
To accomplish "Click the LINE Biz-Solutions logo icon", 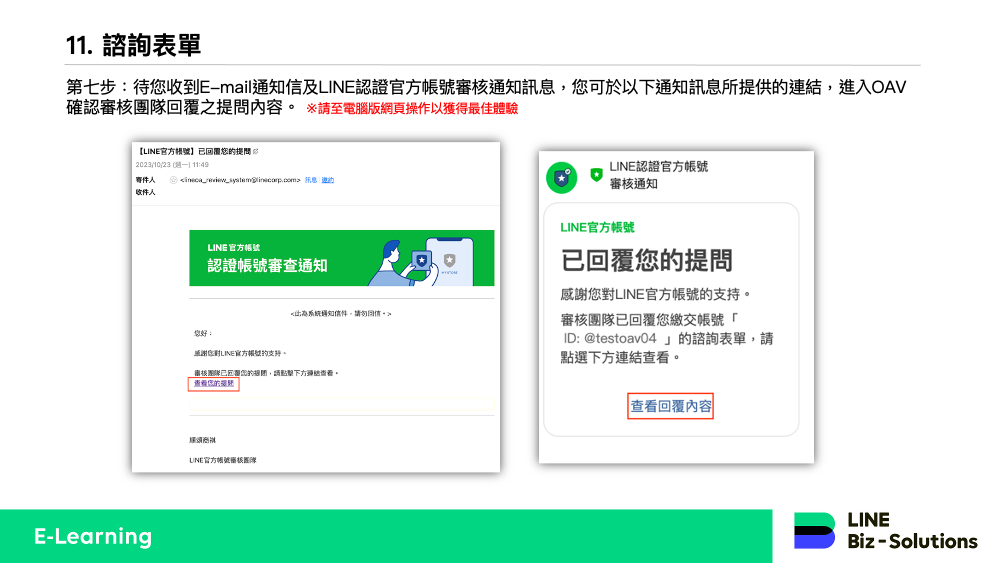I will tap(814, 530).
